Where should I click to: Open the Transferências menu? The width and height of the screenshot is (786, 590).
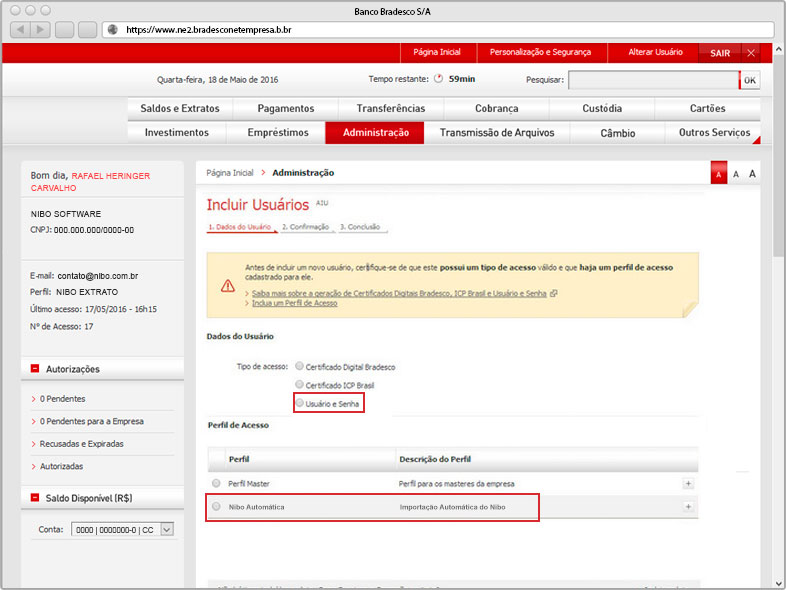(x=390, y=108)
